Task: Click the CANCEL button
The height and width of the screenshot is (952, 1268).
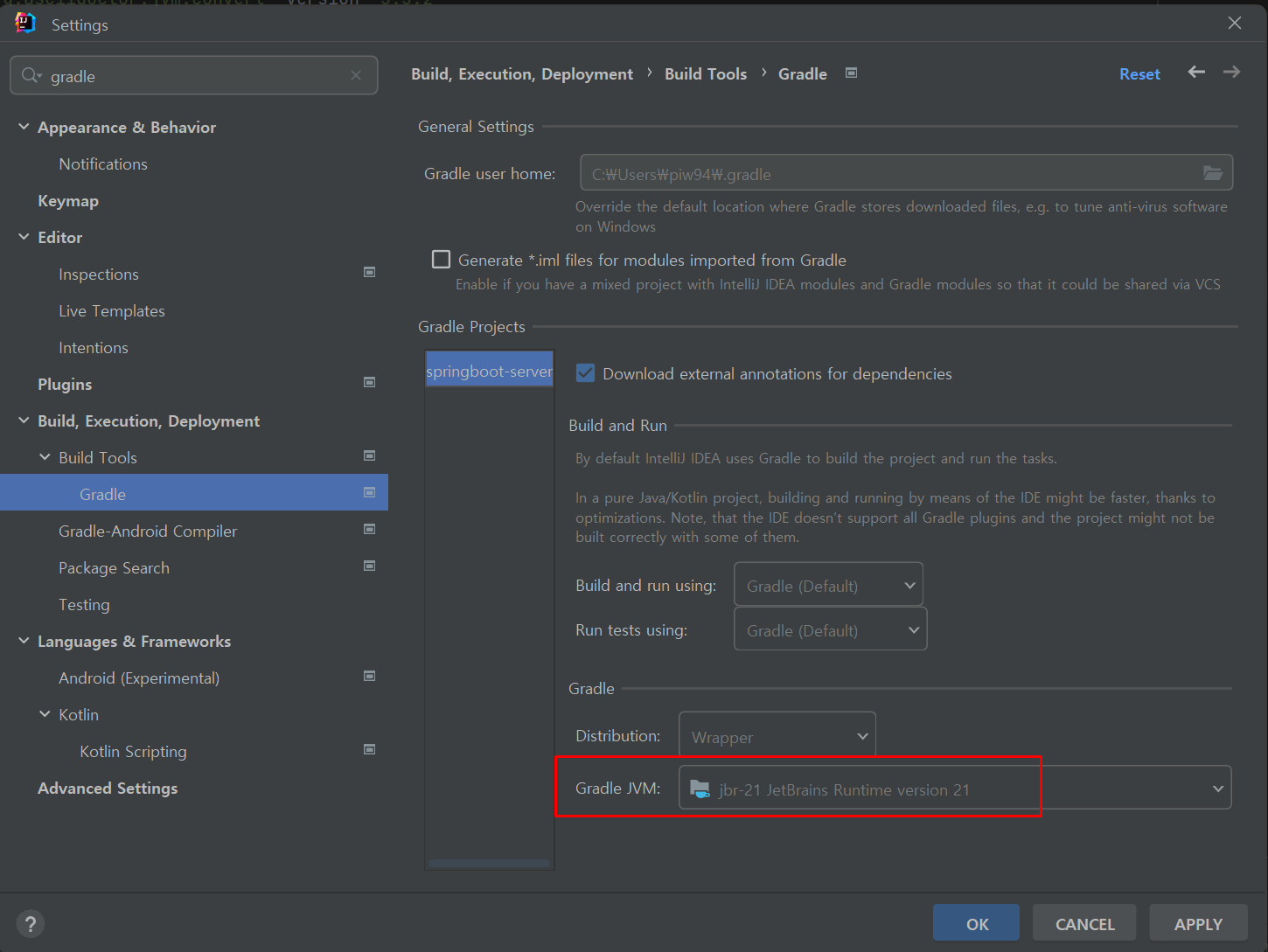Action: [x=1084, y=923]
